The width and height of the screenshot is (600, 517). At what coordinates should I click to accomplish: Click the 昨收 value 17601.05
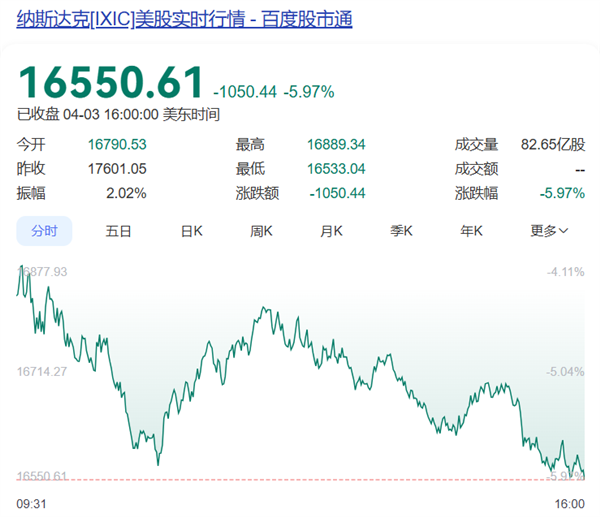pos(117,169)
